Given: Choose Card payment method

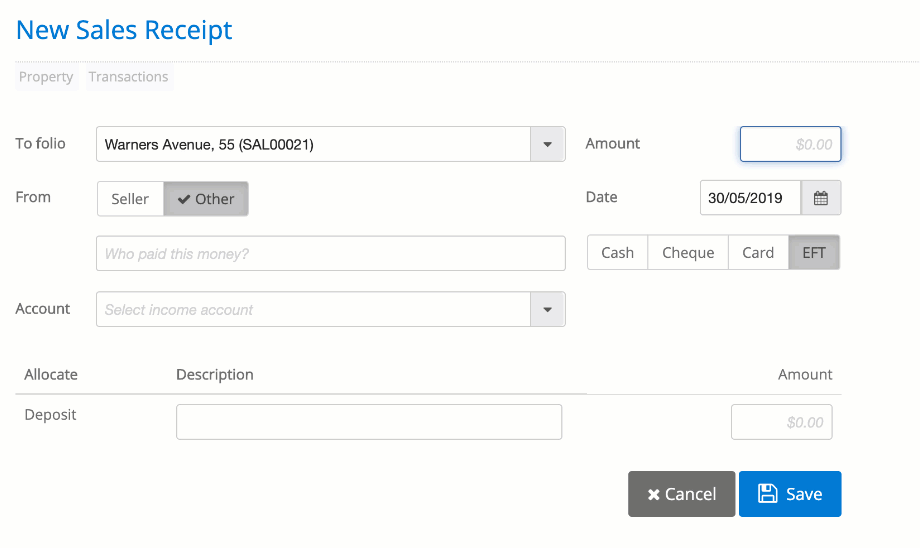Looking at the screenshot, I should [x=758, y=253].
